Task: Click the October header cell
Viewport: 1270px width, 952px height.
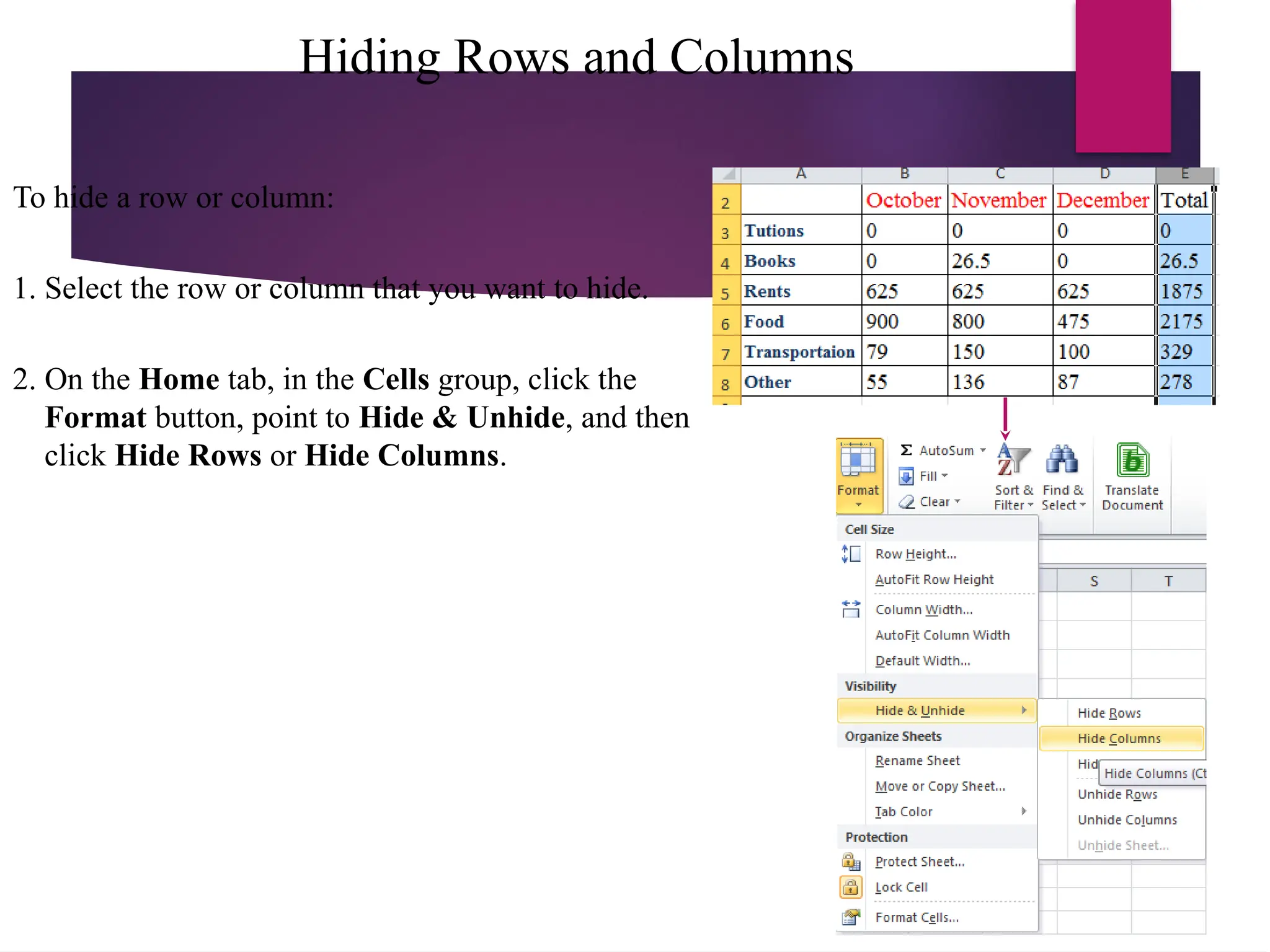Action: pyautogui.click(x=904, y=200)
